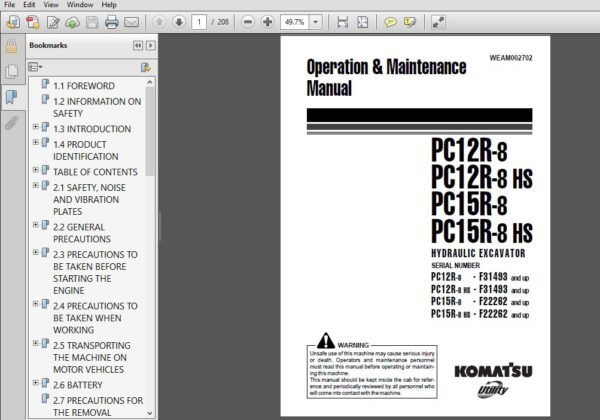Open the security lock panel icon
The image size is (600, 420).
pyautogui.click(x=11, y=47)
